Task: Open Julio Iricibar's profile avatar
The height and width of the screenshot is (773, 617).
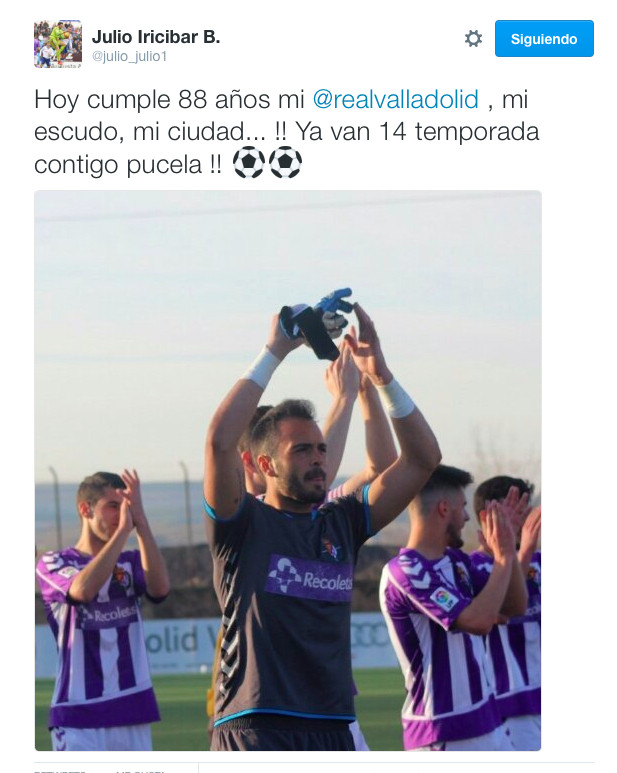Action: (58, 44)
